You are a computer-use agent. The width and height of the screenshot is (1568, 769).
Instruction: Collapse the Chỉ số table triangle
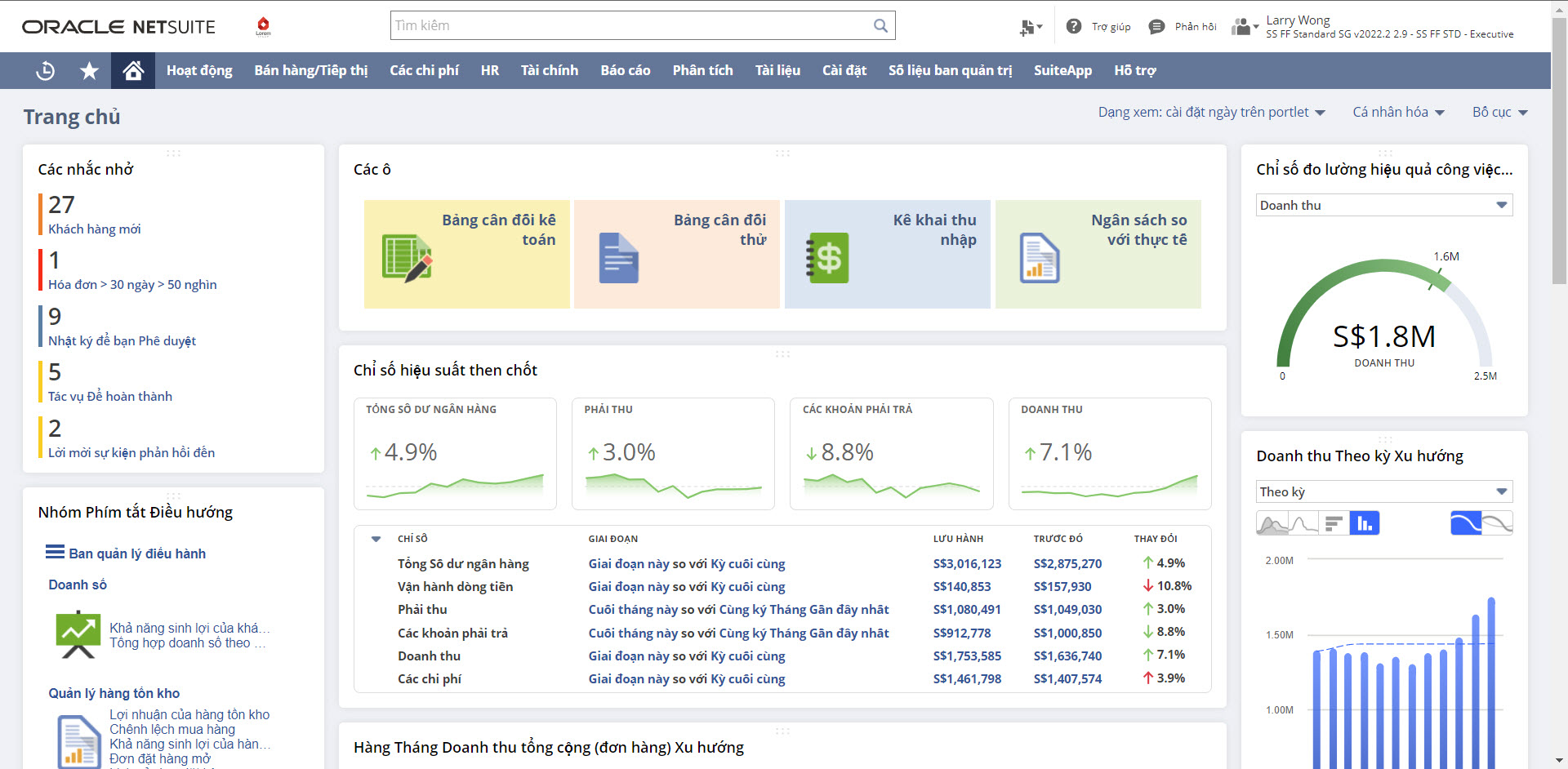pos(376,539)
